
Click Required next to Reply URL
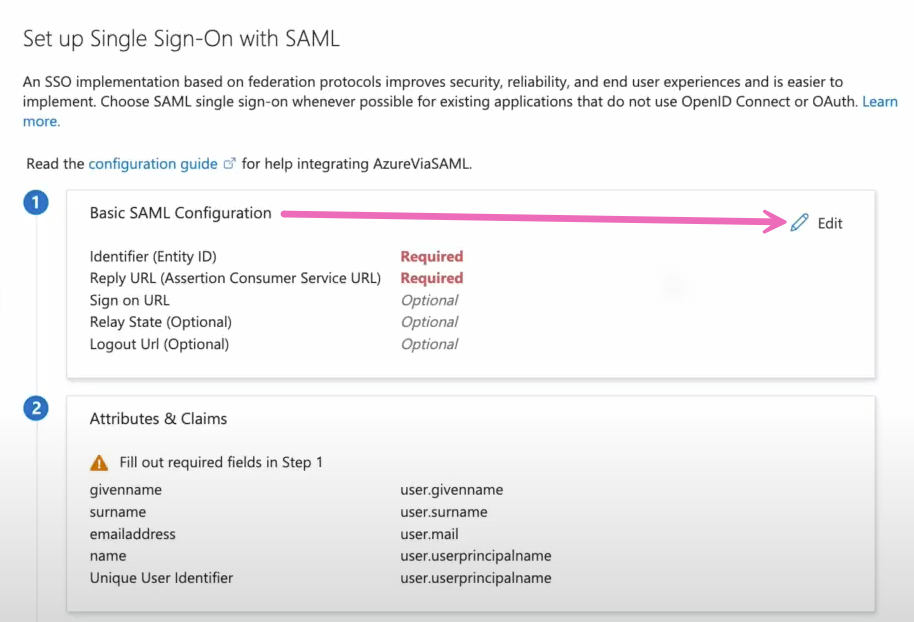point(431,278)
